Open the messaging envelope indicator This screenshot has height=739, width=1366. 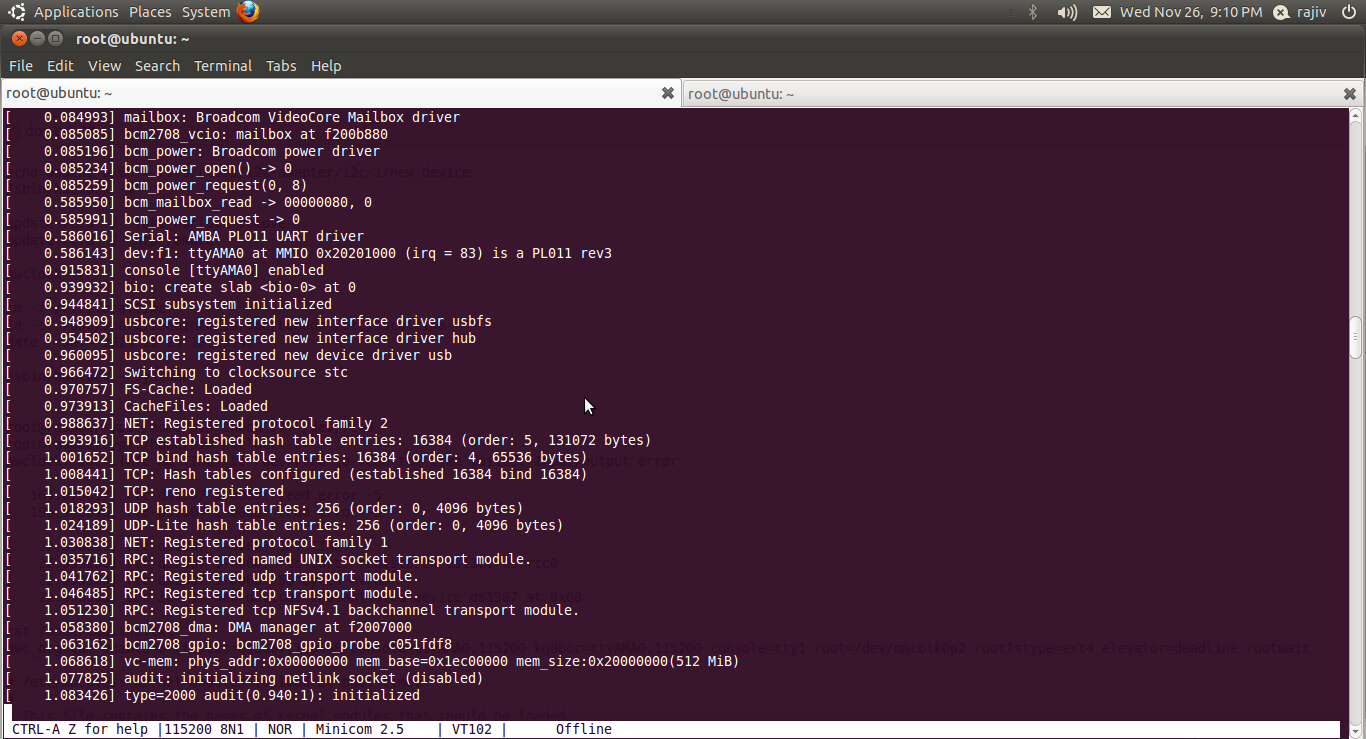1101,12
